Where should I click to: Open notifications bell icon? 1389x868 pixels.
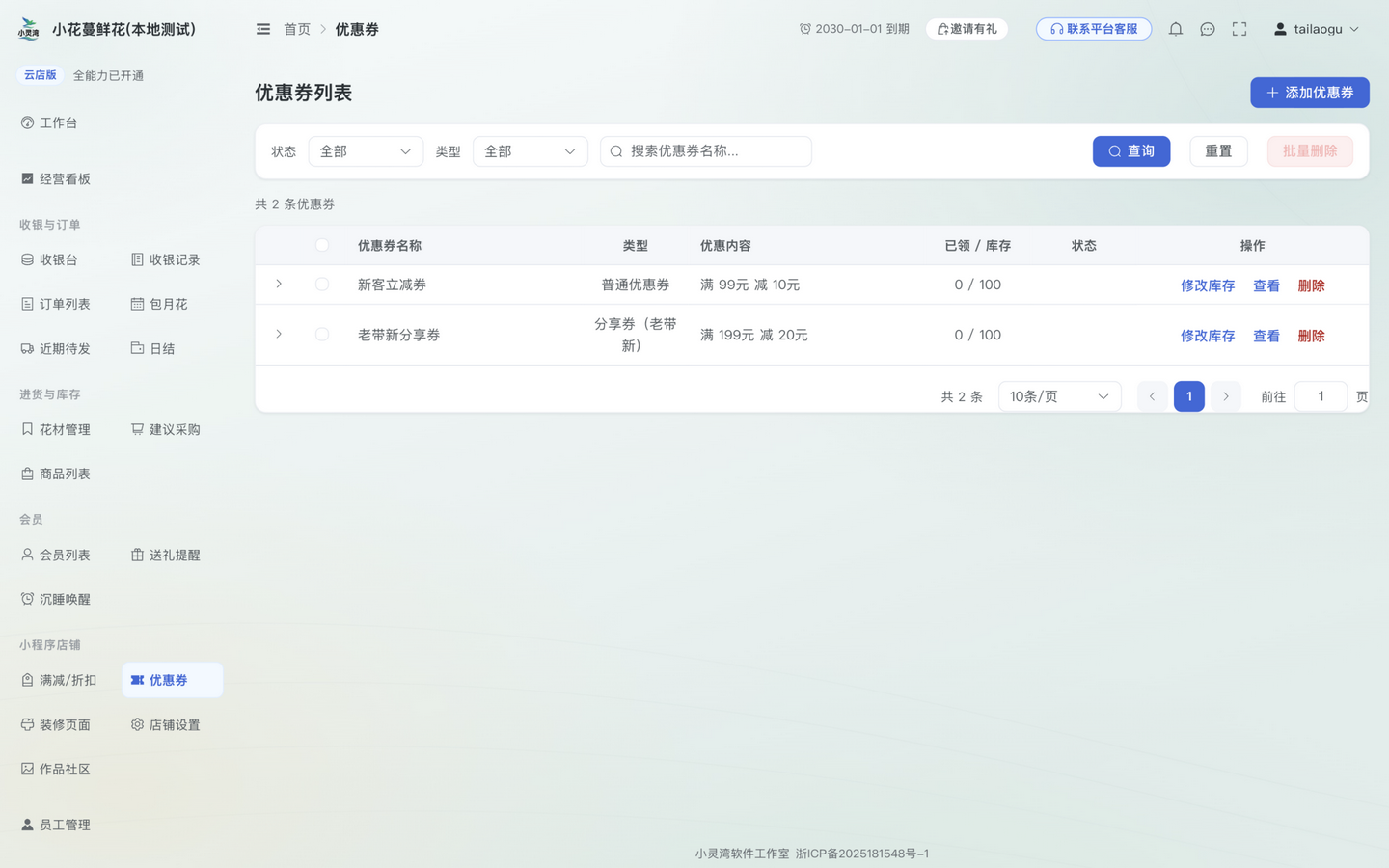(x=1176, y=29)
